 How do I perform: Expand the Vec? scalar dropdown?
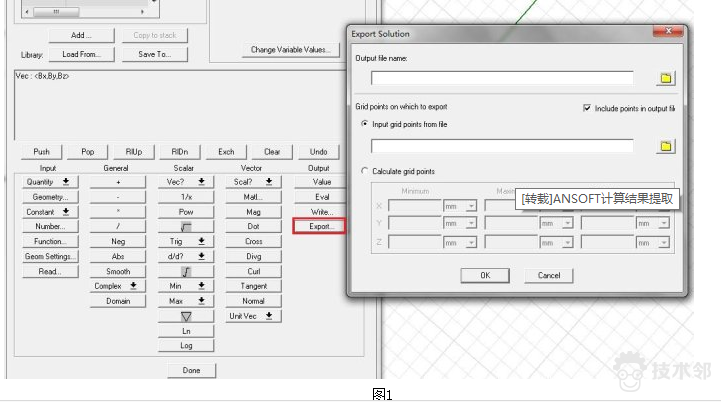coord(186,182)
